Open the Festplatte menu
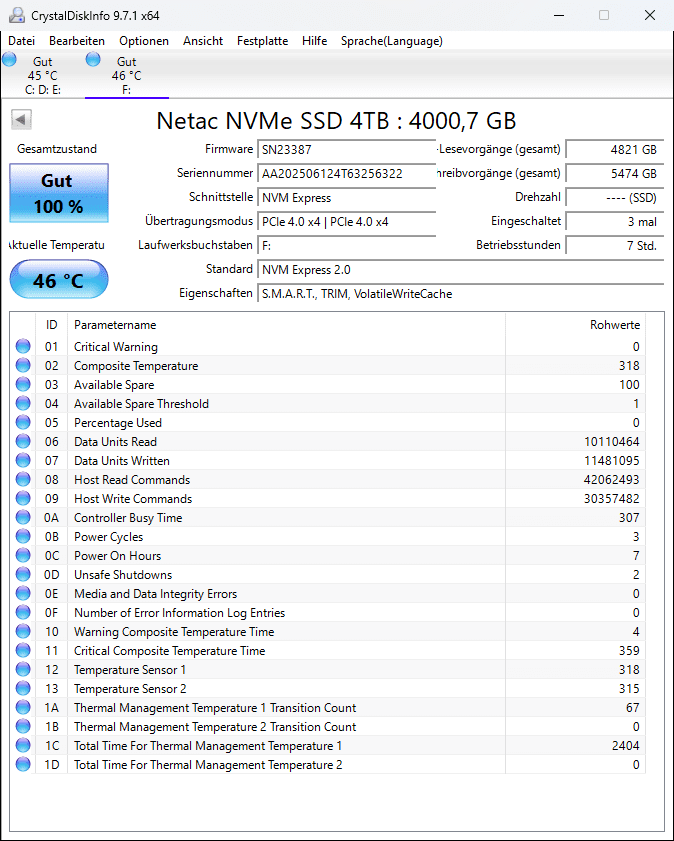The image size is (674, 841). point(262,41)
